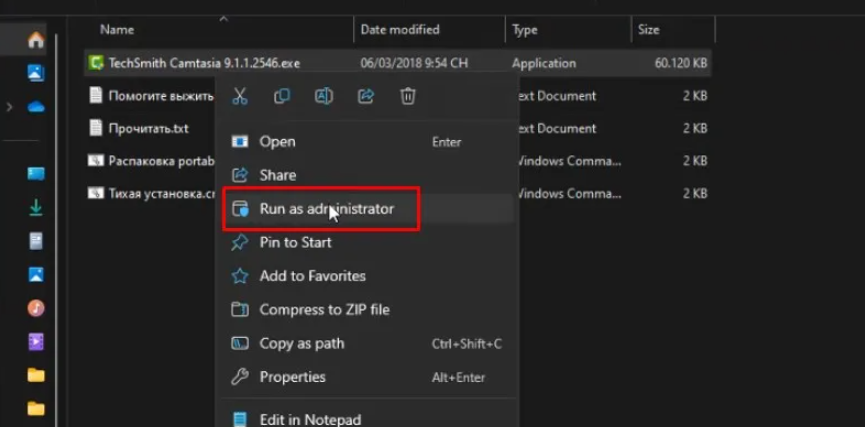
Task: Open Properties from the context menu
Action: point(292,377)
